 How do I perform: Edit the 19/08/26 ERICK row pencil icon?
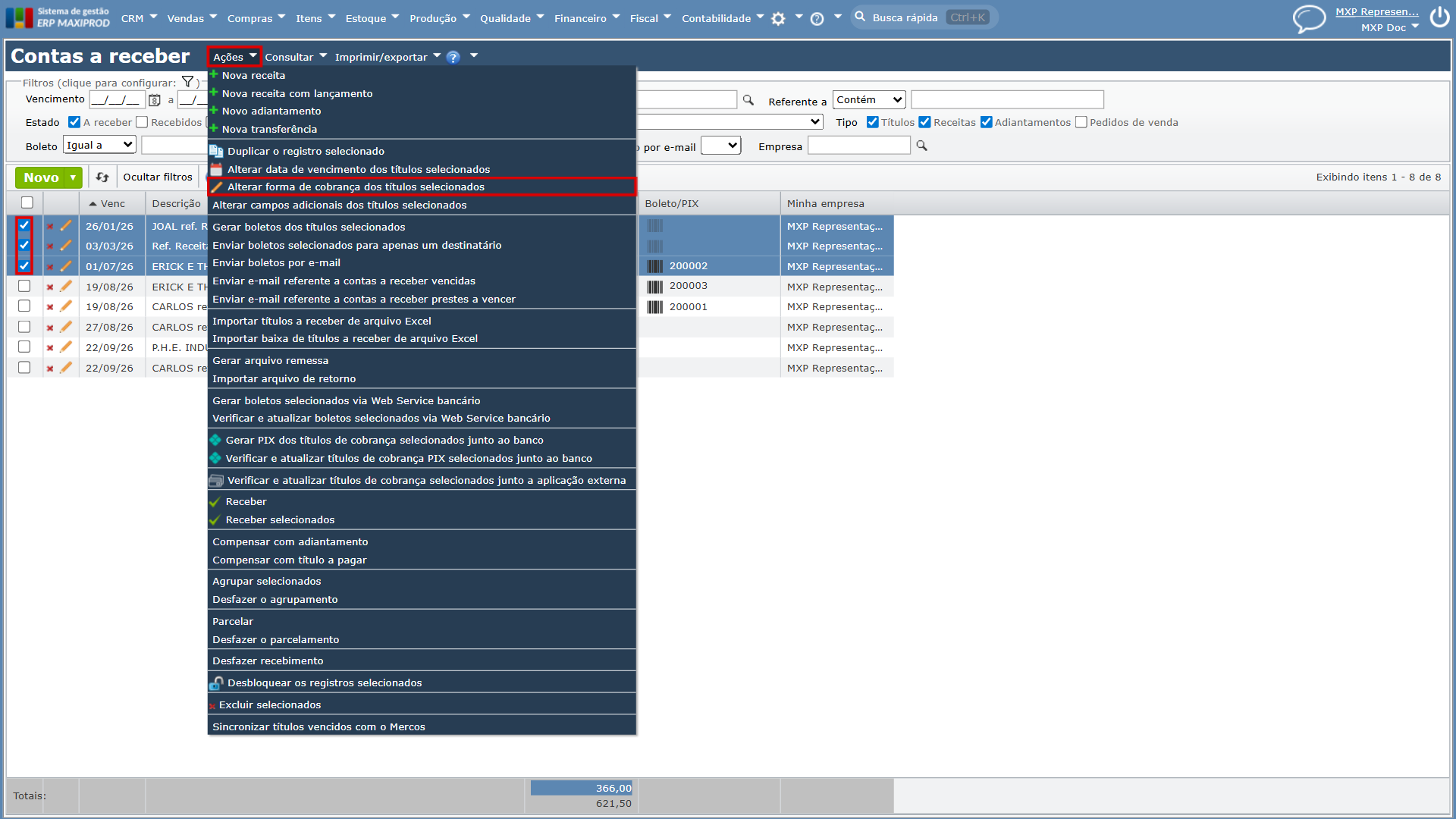[x=66, y=286]
